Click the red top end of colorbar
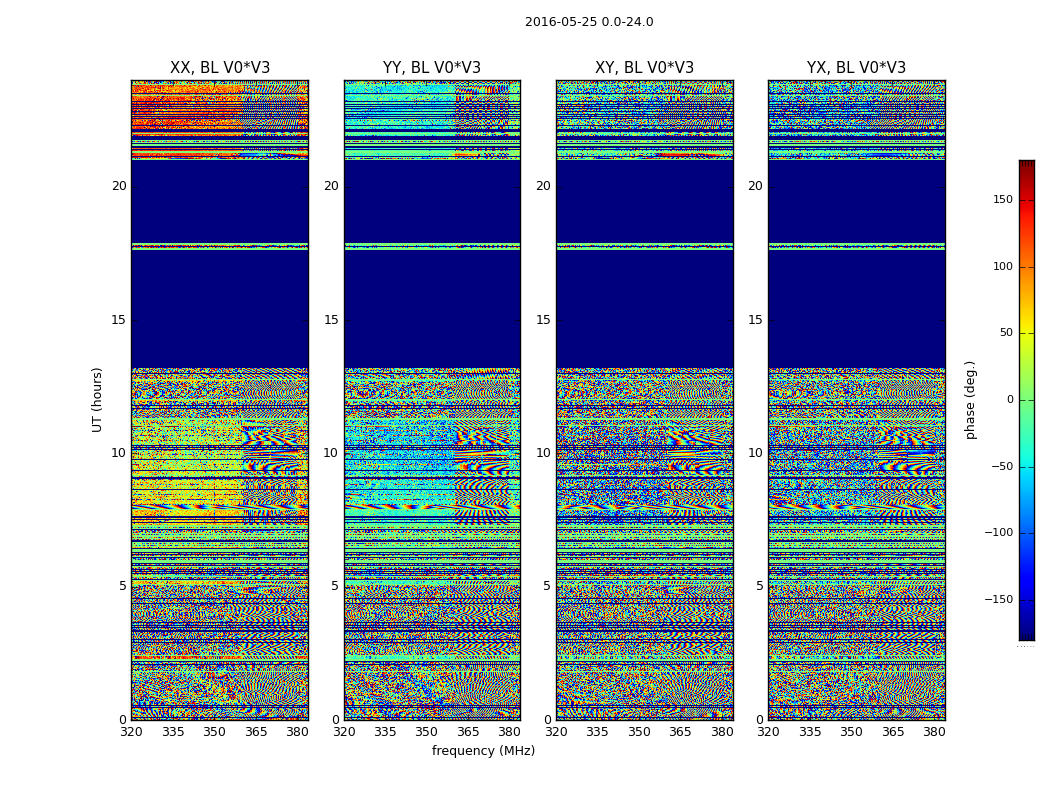The height and width of the screenshot is (800, 1050). (x=1026, y=165)
